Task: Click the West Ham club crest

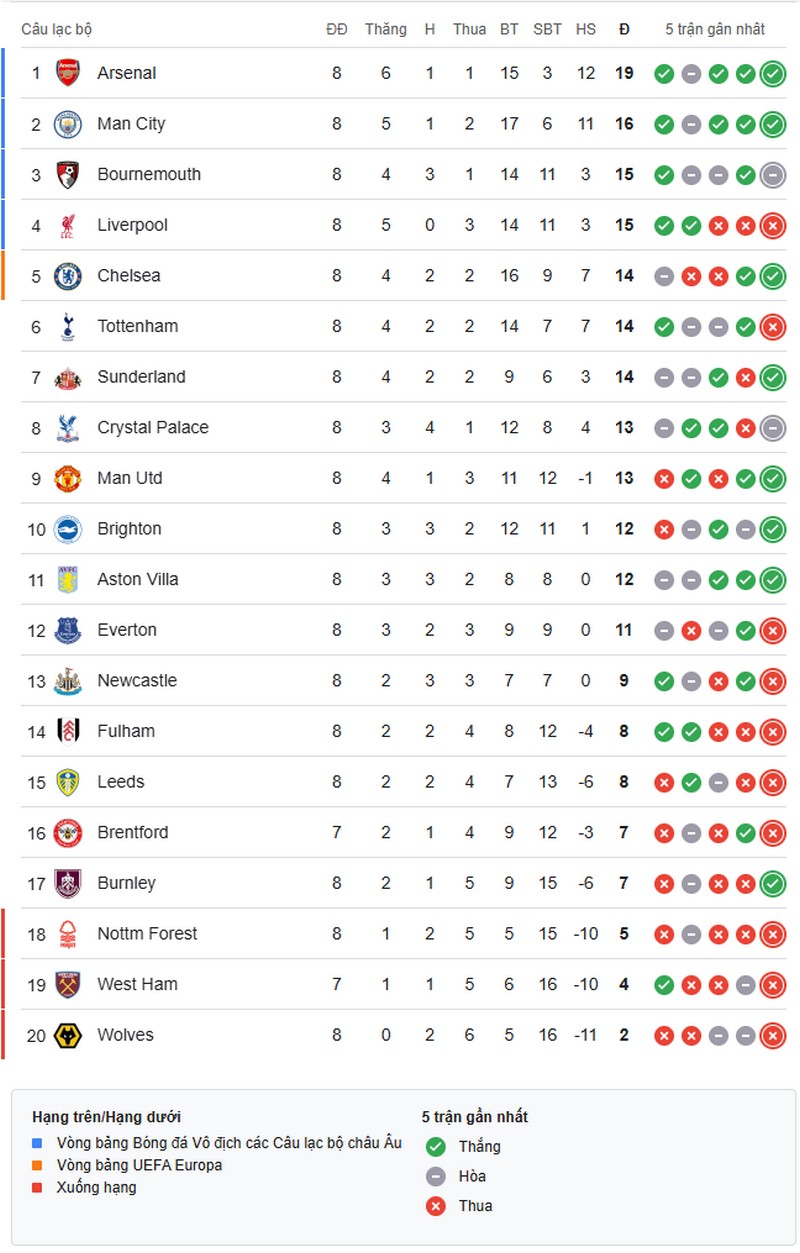Action: pyautogui.click(x=67, y=984)
